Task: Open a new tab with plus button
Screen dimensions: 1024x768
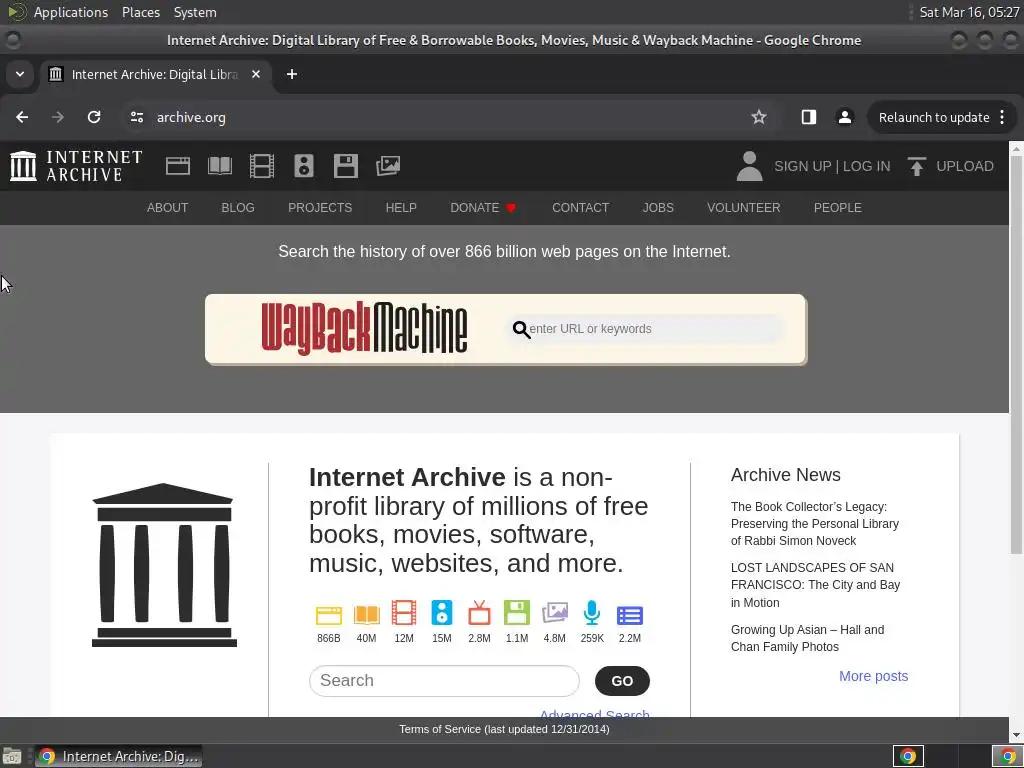Action: coord(292,74)
